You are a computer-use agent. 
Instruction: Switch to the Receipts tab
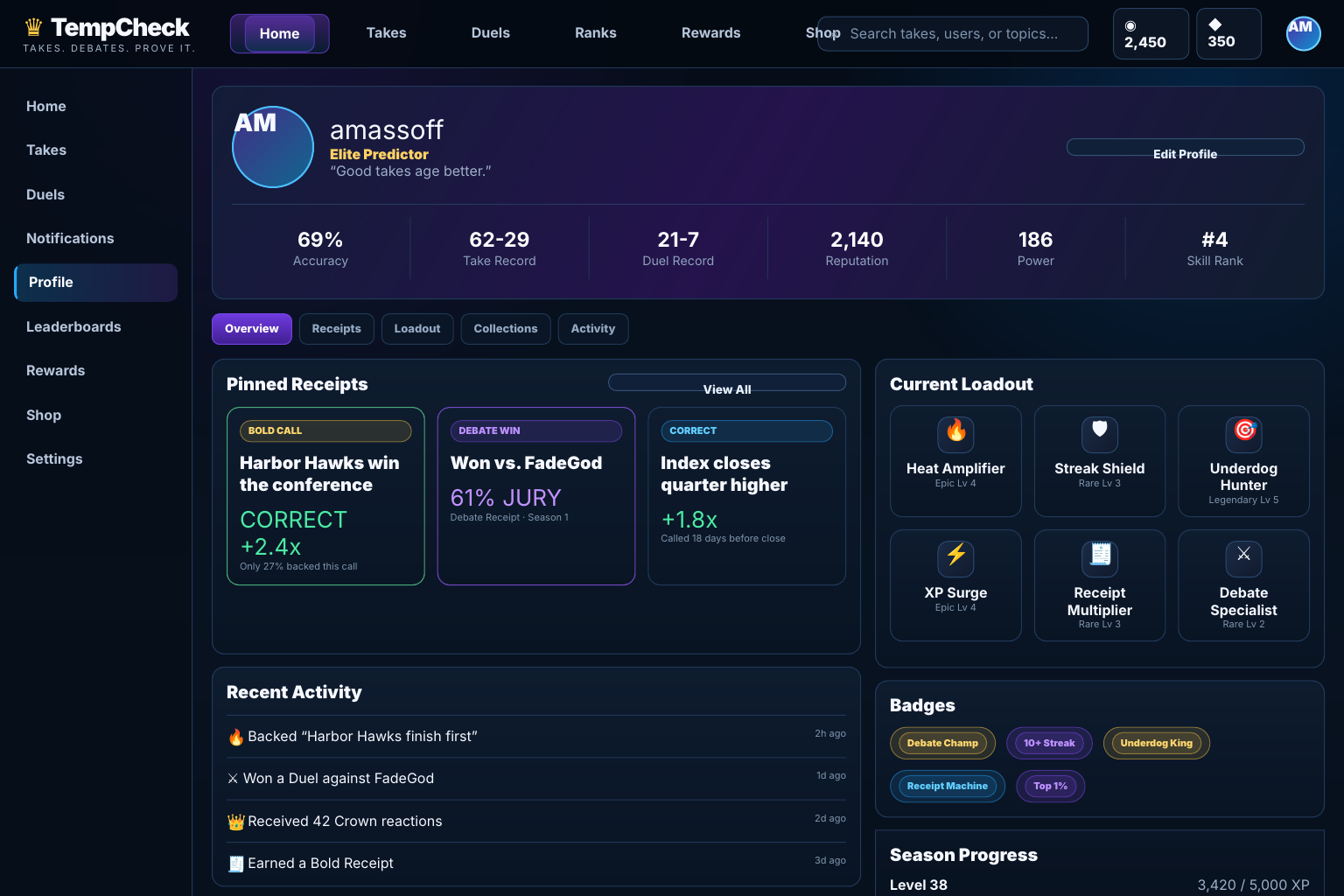pyautogui.click(x=337, y=329)
